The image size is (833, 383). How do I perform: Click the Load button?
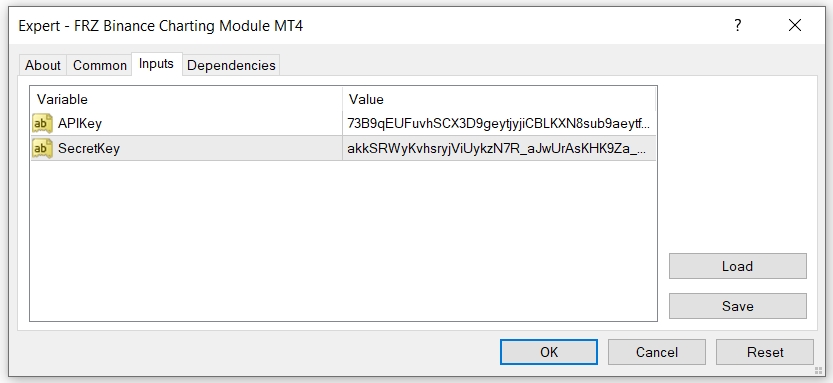click(x=737, y=266)
